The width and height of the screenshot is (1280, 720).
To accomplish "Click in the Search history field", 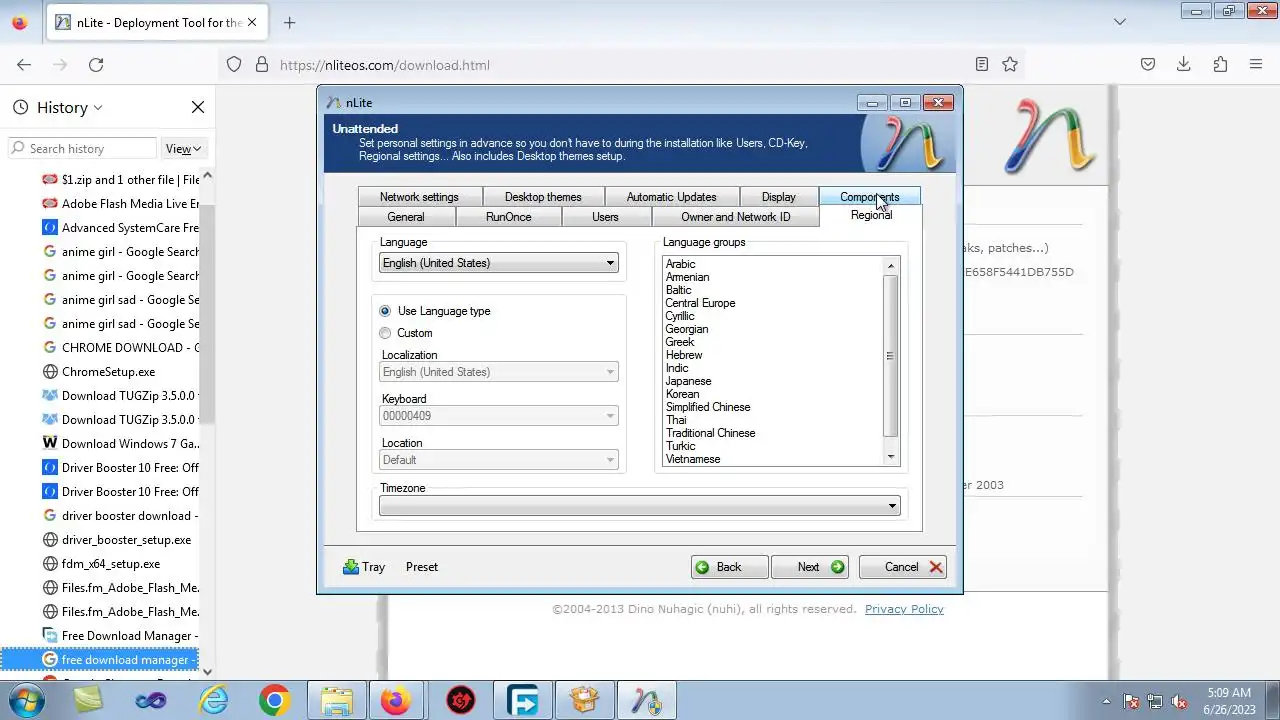I will (82, 149).
